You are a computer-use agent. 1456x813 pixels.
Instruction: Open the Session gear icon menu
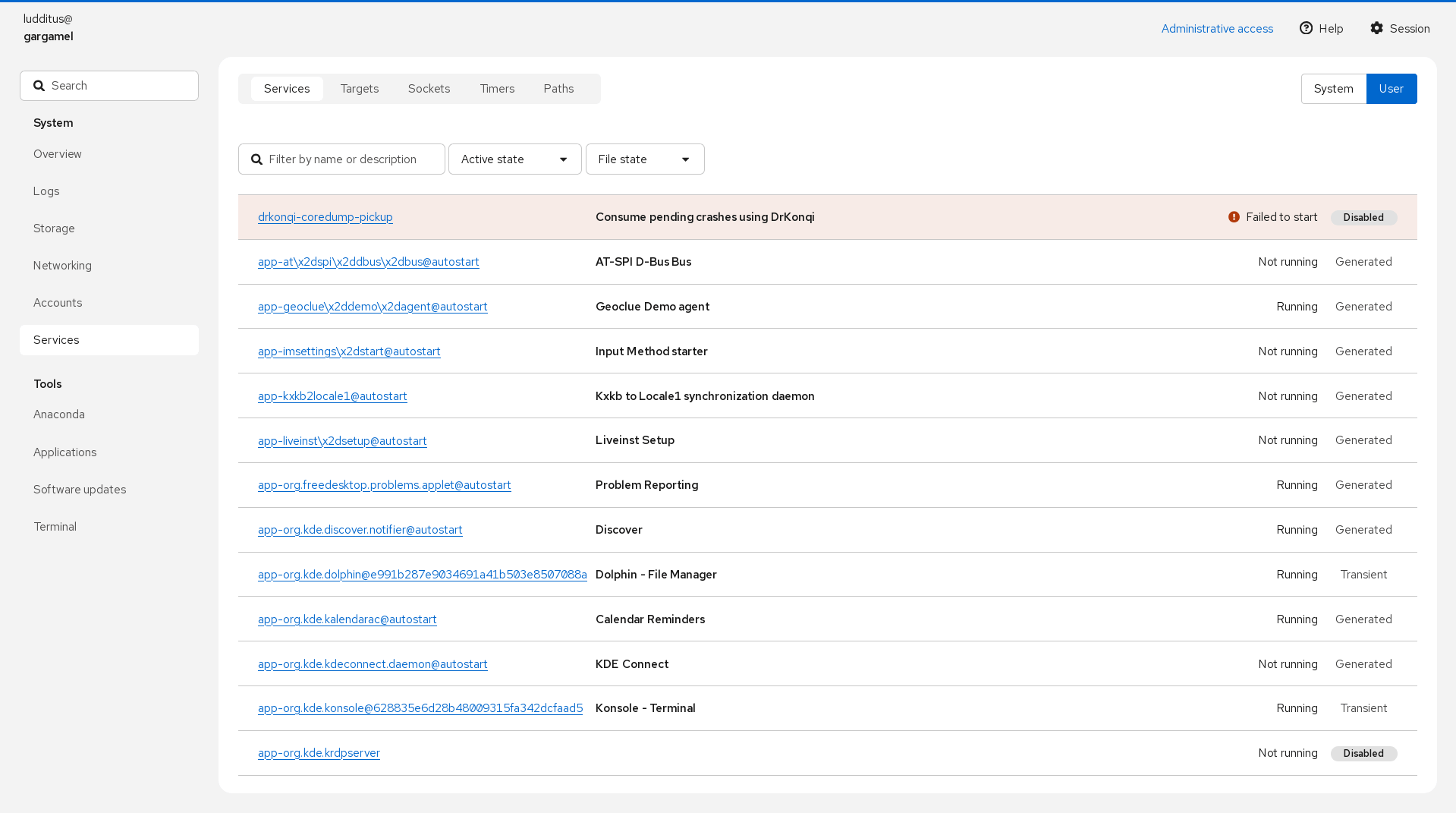point(1376,28)
